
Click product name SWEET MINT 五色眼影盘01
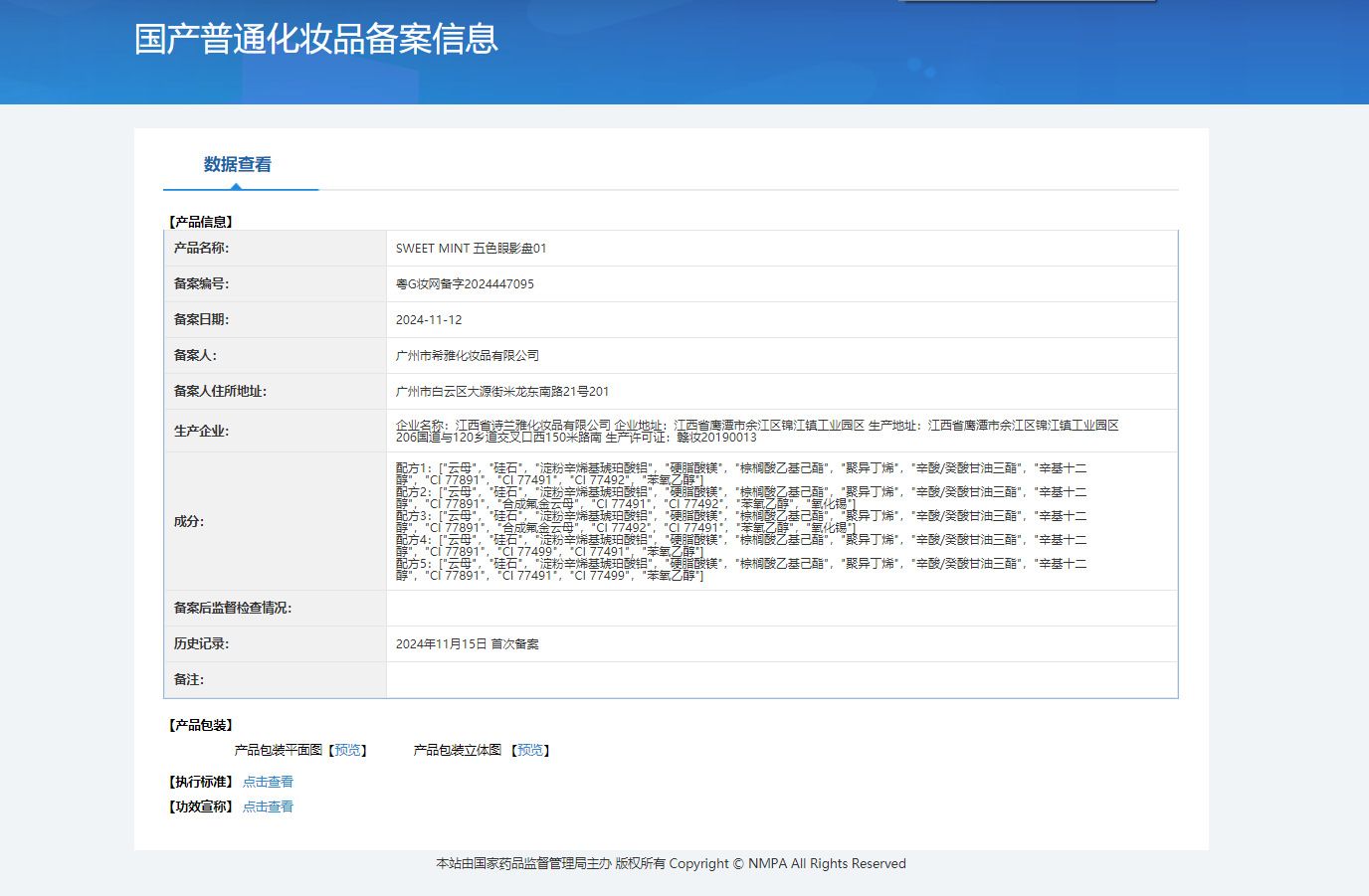pos(471,249)
